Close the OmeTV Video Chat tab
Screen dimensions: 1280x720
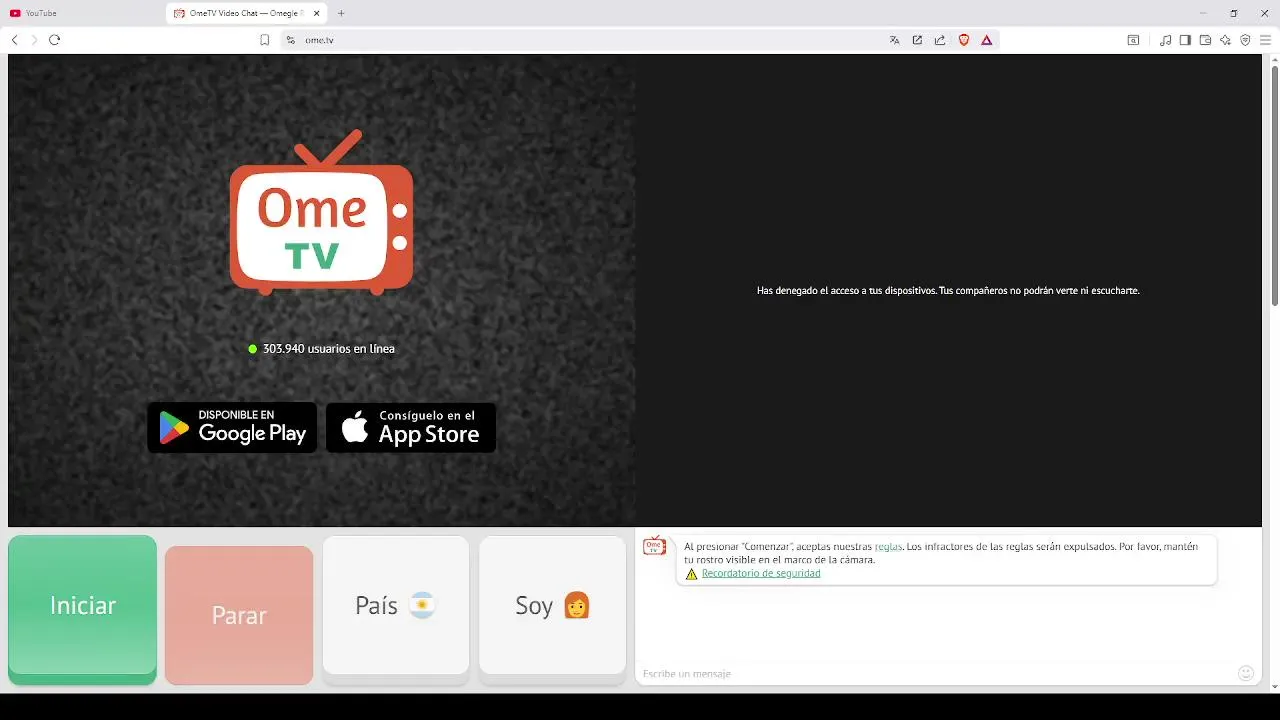pyautogui.click(x=317, y=13)
